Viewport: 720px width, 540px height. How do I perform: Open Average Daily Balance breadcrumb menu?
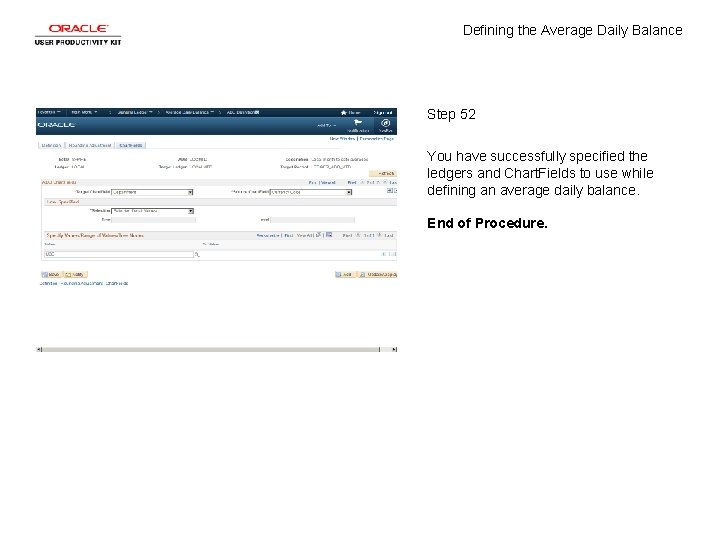tap(189, 112)
